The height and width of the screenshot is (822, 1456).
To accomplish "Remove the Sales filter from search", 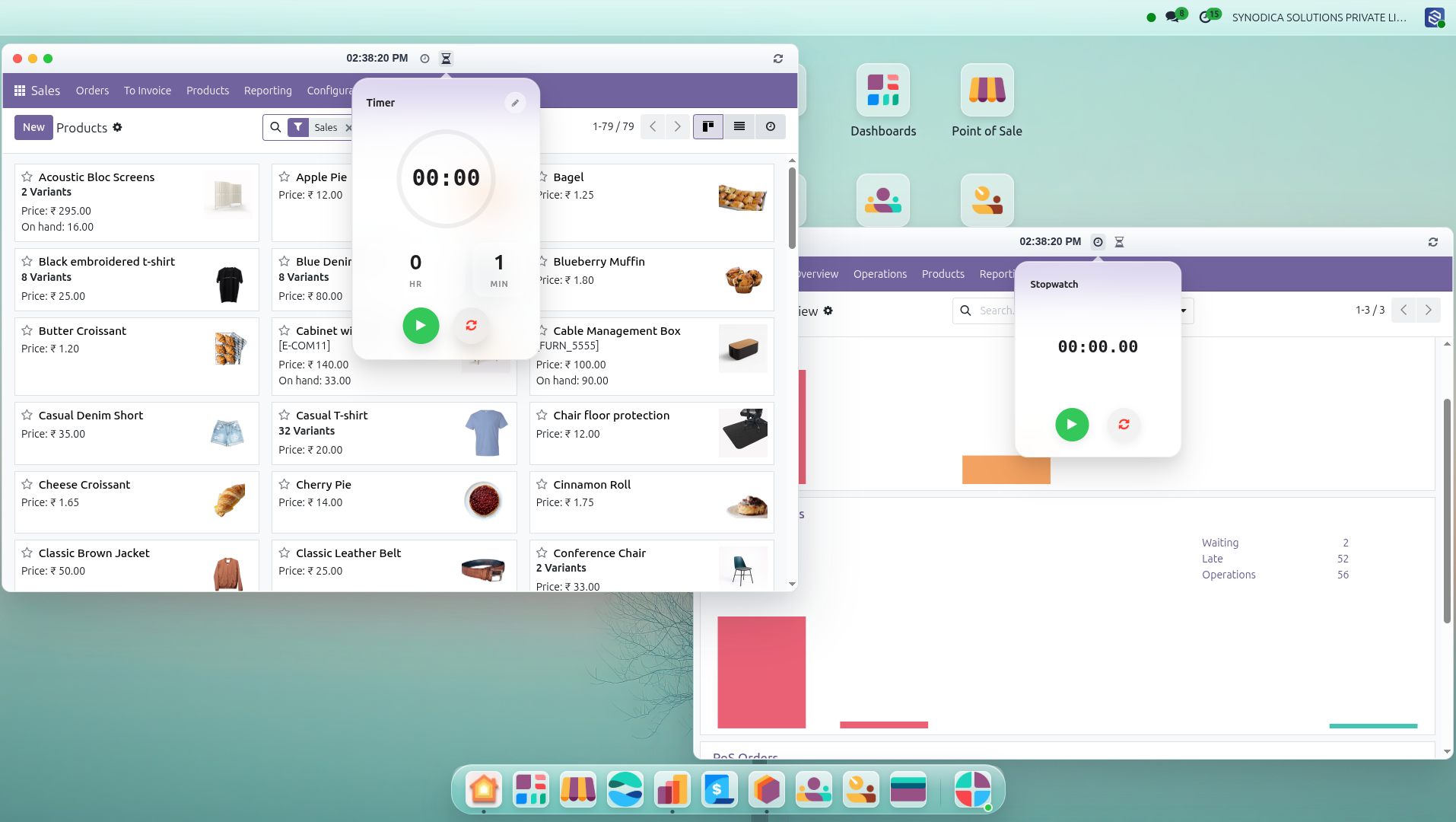I will (348, 127).
